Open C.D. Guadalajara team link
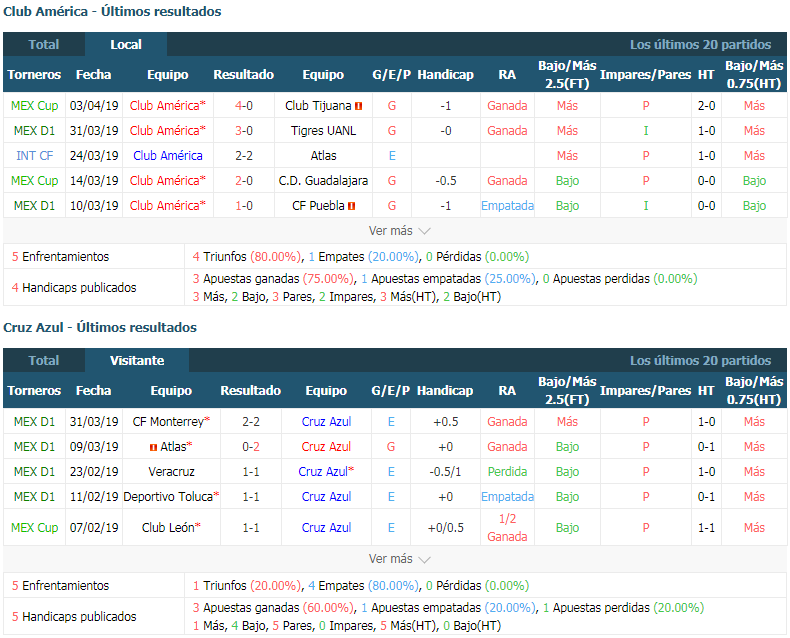This screenshot has width=790, height=638. coord(323,180)
